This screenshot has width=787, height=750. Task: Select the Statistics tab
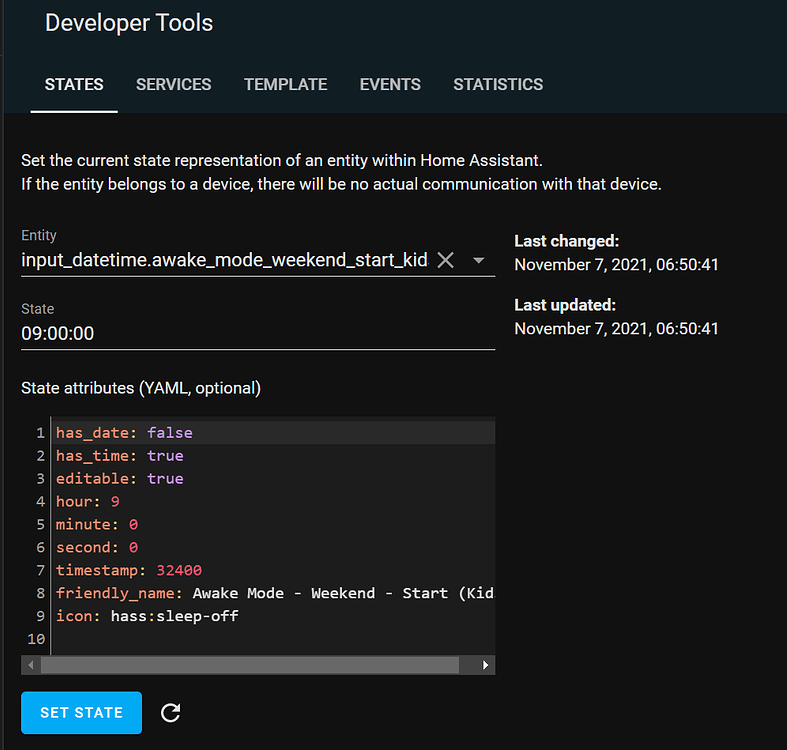coord(498,84)
